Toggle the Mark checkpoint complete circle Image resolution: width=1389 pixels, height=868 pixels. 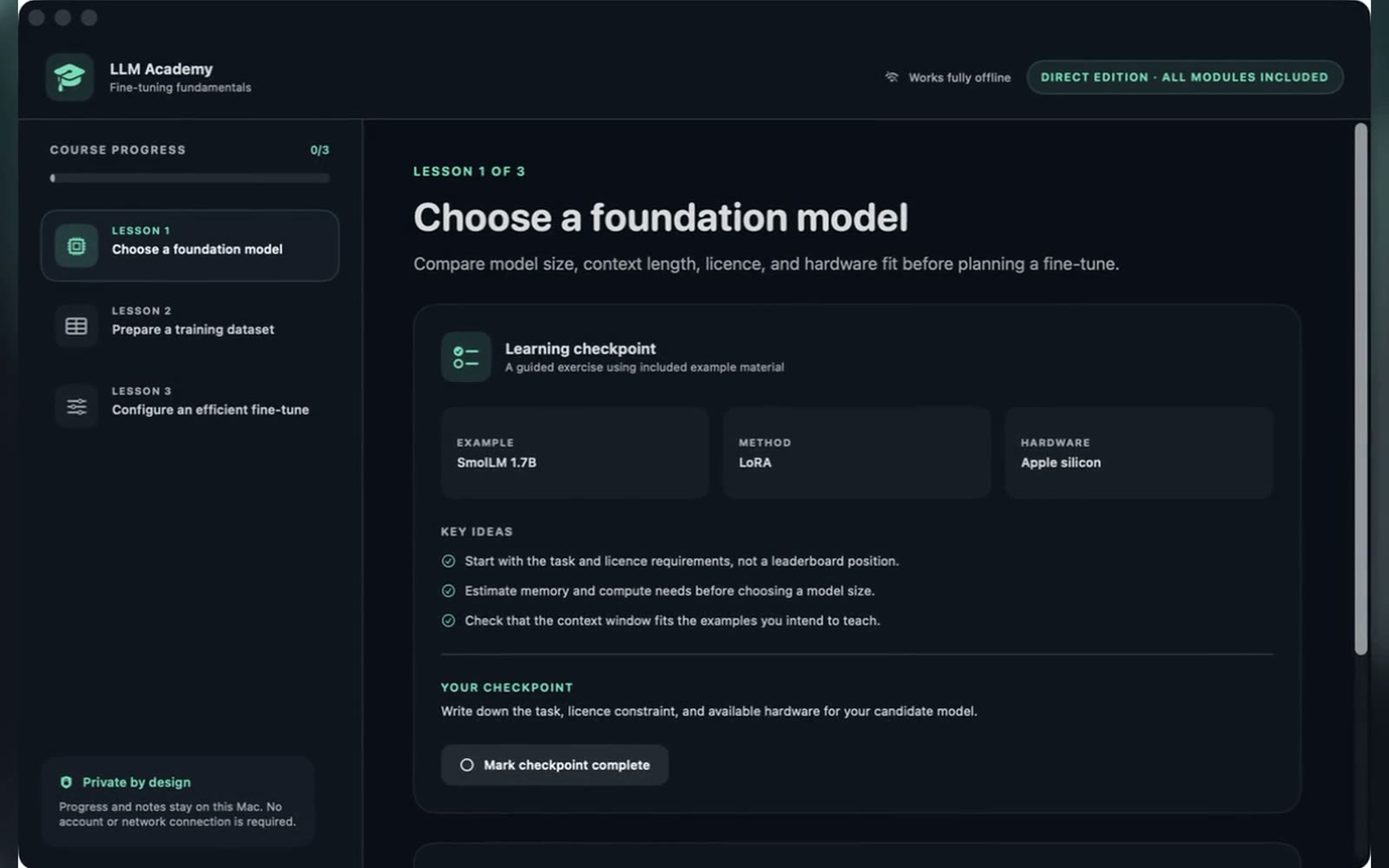(x=467, y=765)
